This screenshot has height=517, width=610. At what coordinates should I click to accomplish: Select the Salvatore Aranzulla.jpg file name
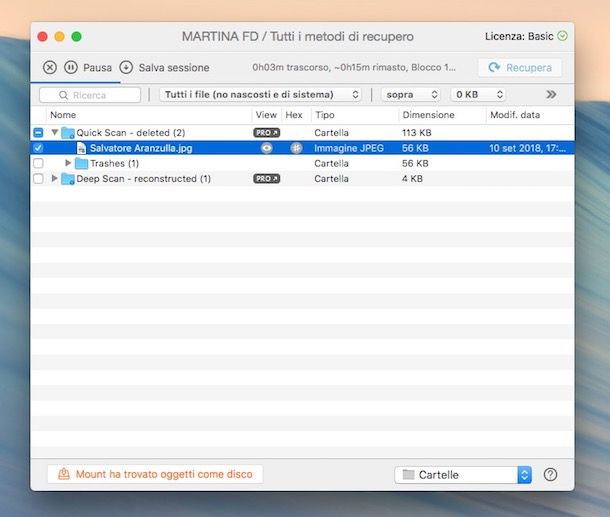tap(141, 148)
